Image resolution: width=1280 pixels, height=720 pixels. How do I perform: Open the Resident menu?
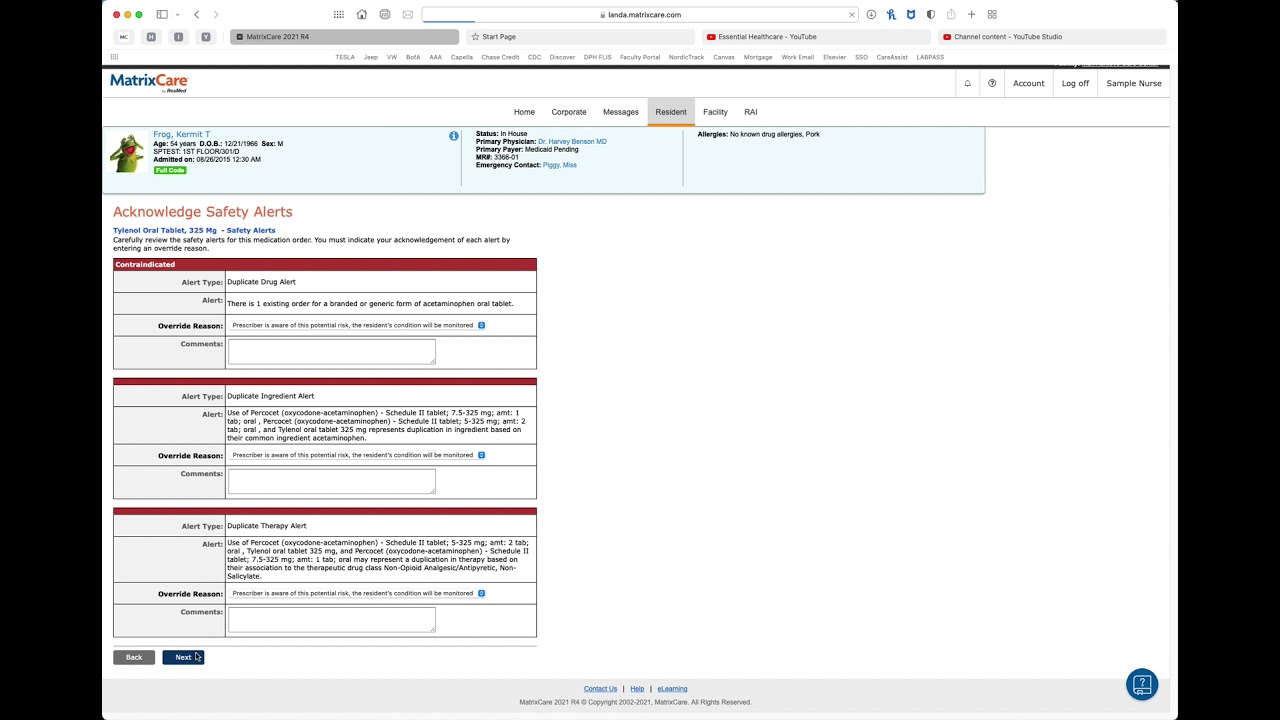pos(671,112)
